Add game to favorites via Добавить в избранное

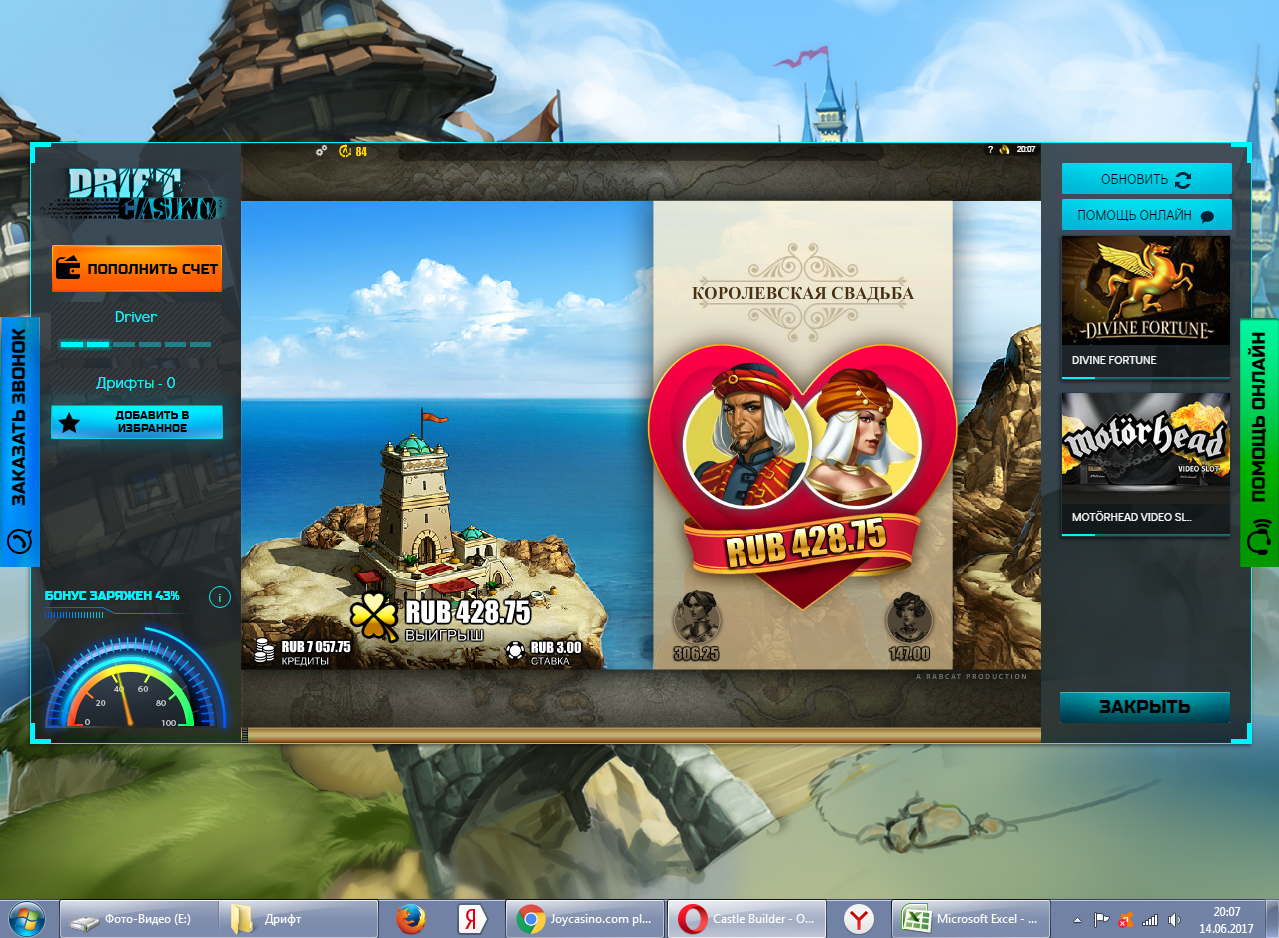point(137,421)
